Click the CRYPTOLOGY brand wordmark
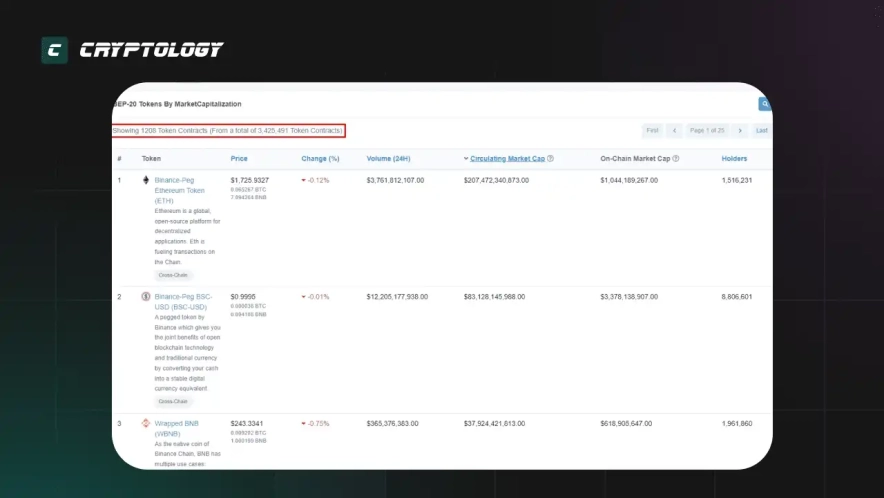 click(x=151, y=50)
